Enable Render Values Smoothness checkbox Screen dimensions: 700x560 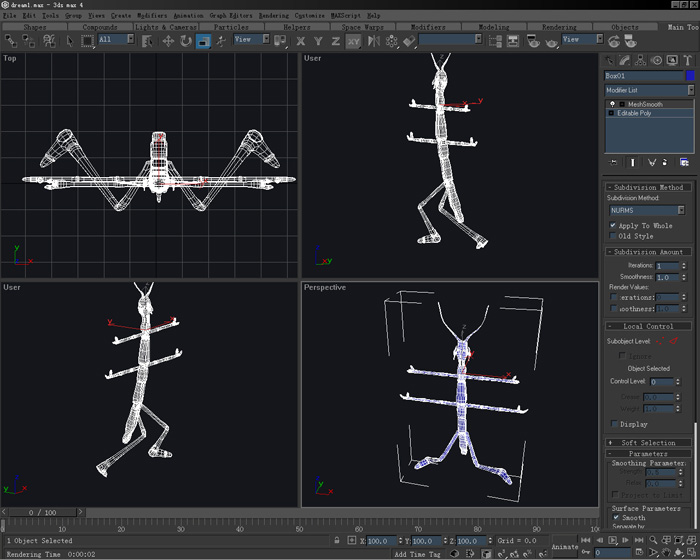coord(614,309)
